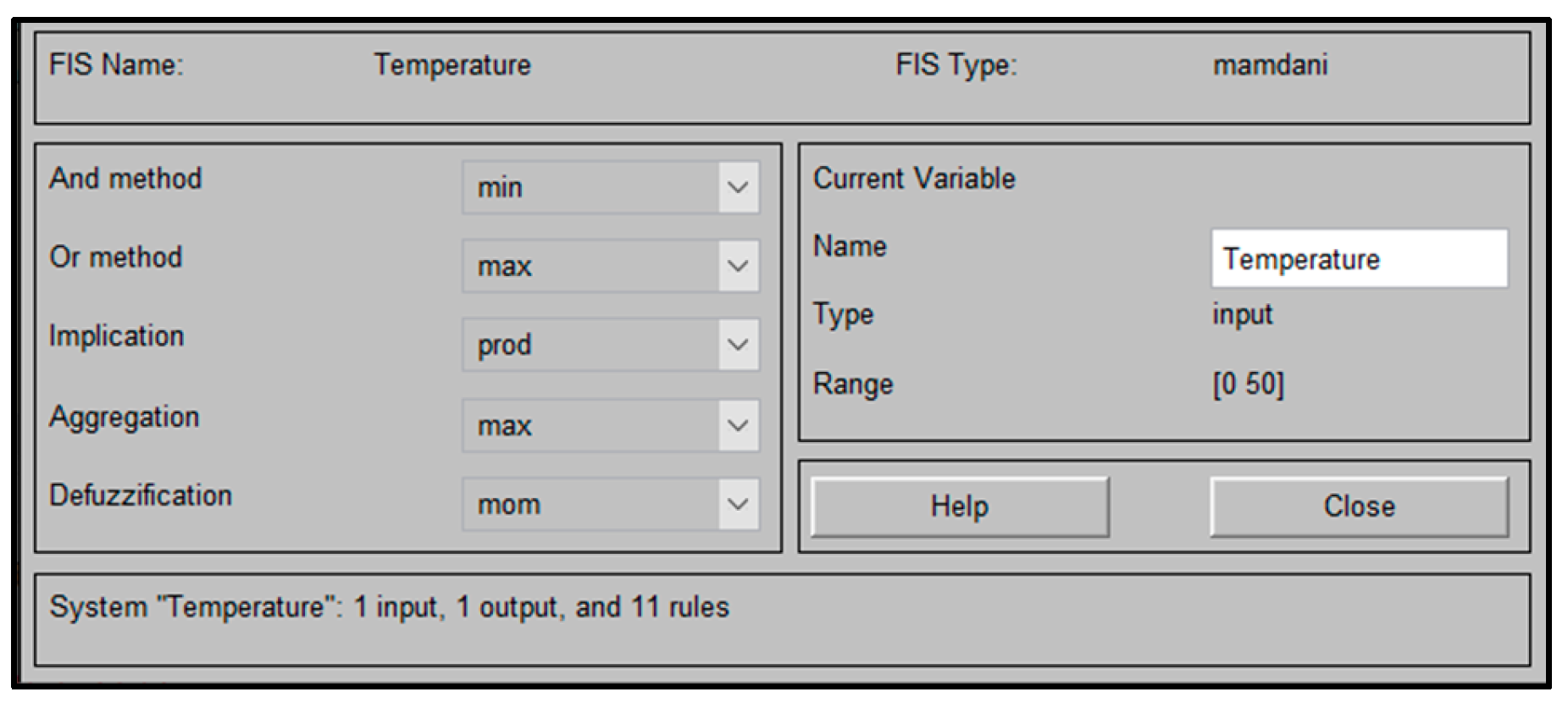Open the And method dropdown
The width and height of the screenshot is (1568, 703).
coord(610,187)
